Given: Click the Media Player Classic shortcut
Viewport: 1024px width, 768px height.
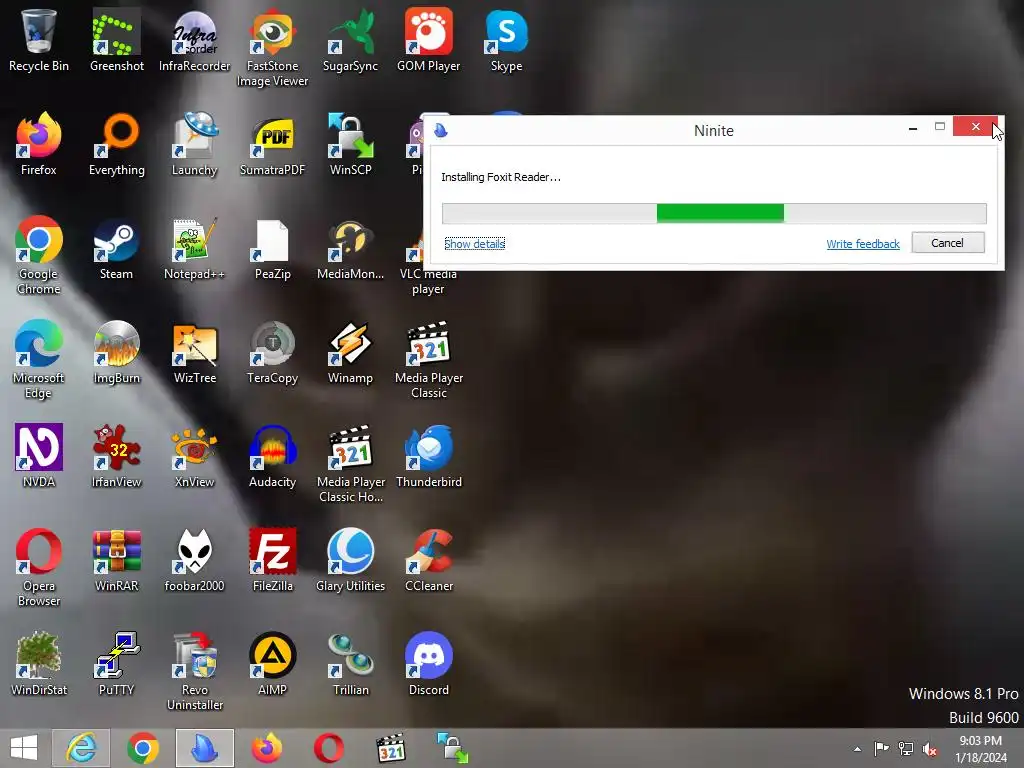Looking at the screenshot, I should coord(428,359).
